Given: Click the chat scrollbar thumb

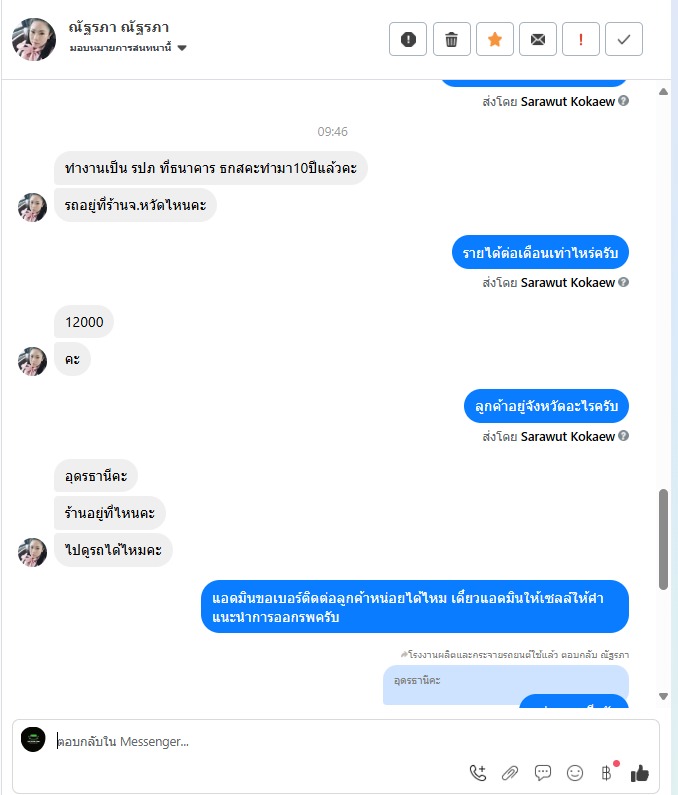Looking at the screenshot, I should click(663, 539).
